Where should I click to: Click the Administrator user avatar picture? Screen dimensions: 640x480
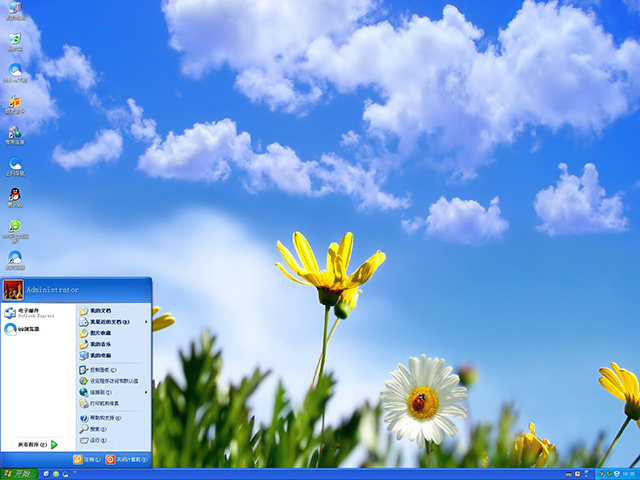pyautogui.click(x=13, y=290)
